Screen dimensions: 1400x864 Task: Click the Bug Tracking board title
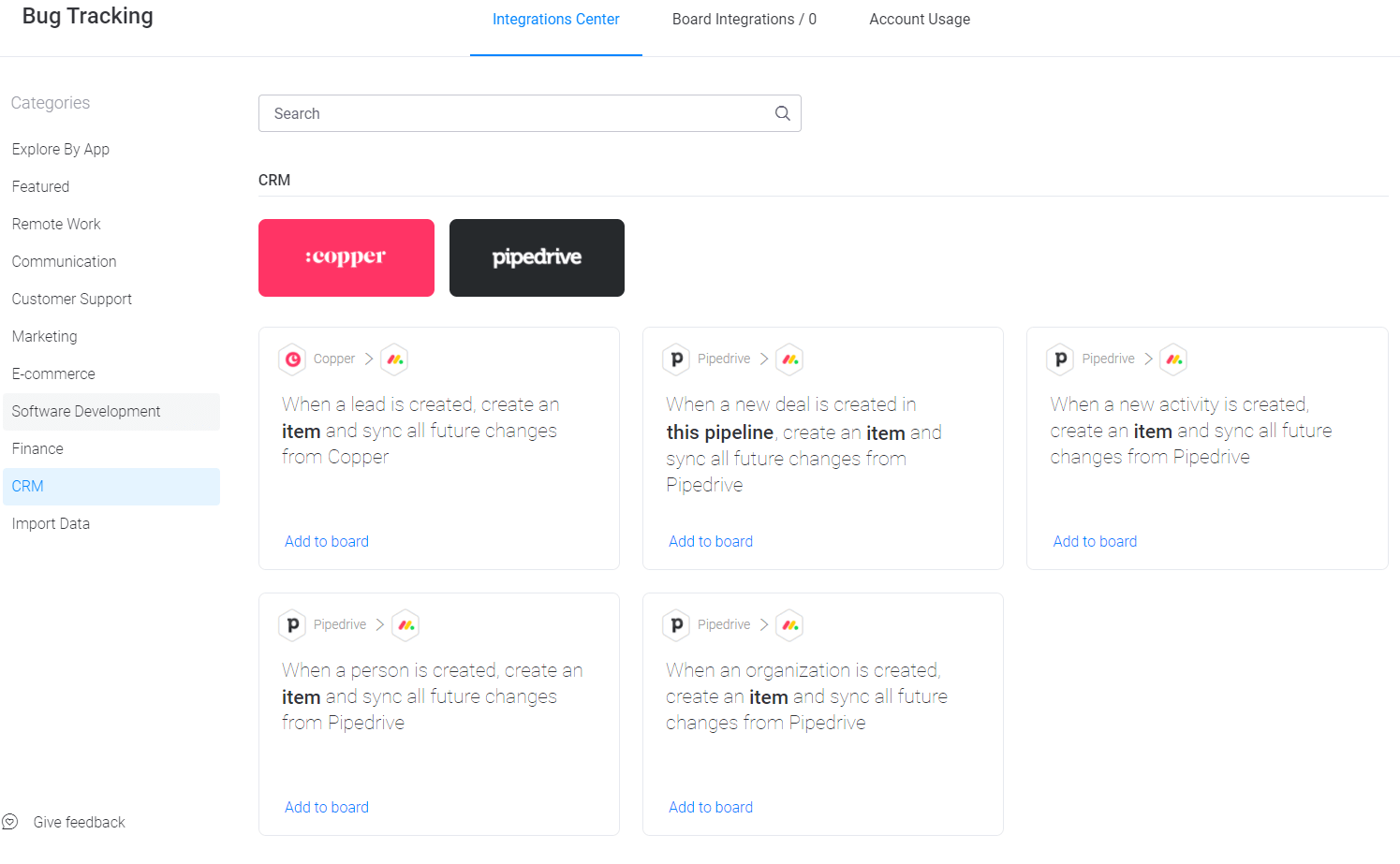[x=87, y=16]
